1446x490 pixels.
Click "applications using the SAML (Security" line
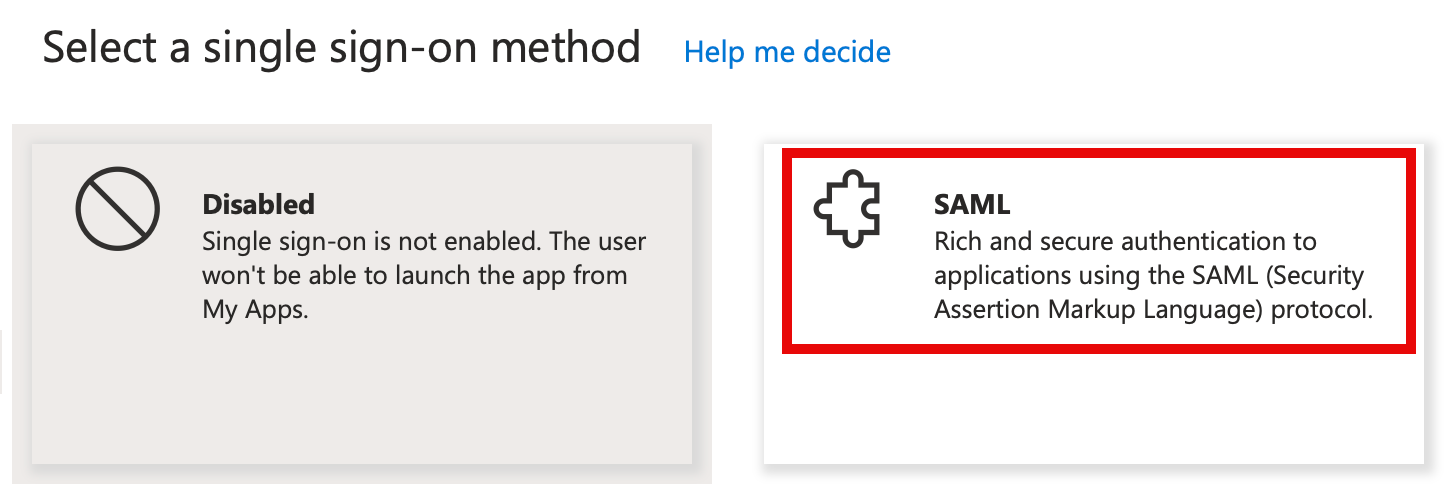[1149, 275]
